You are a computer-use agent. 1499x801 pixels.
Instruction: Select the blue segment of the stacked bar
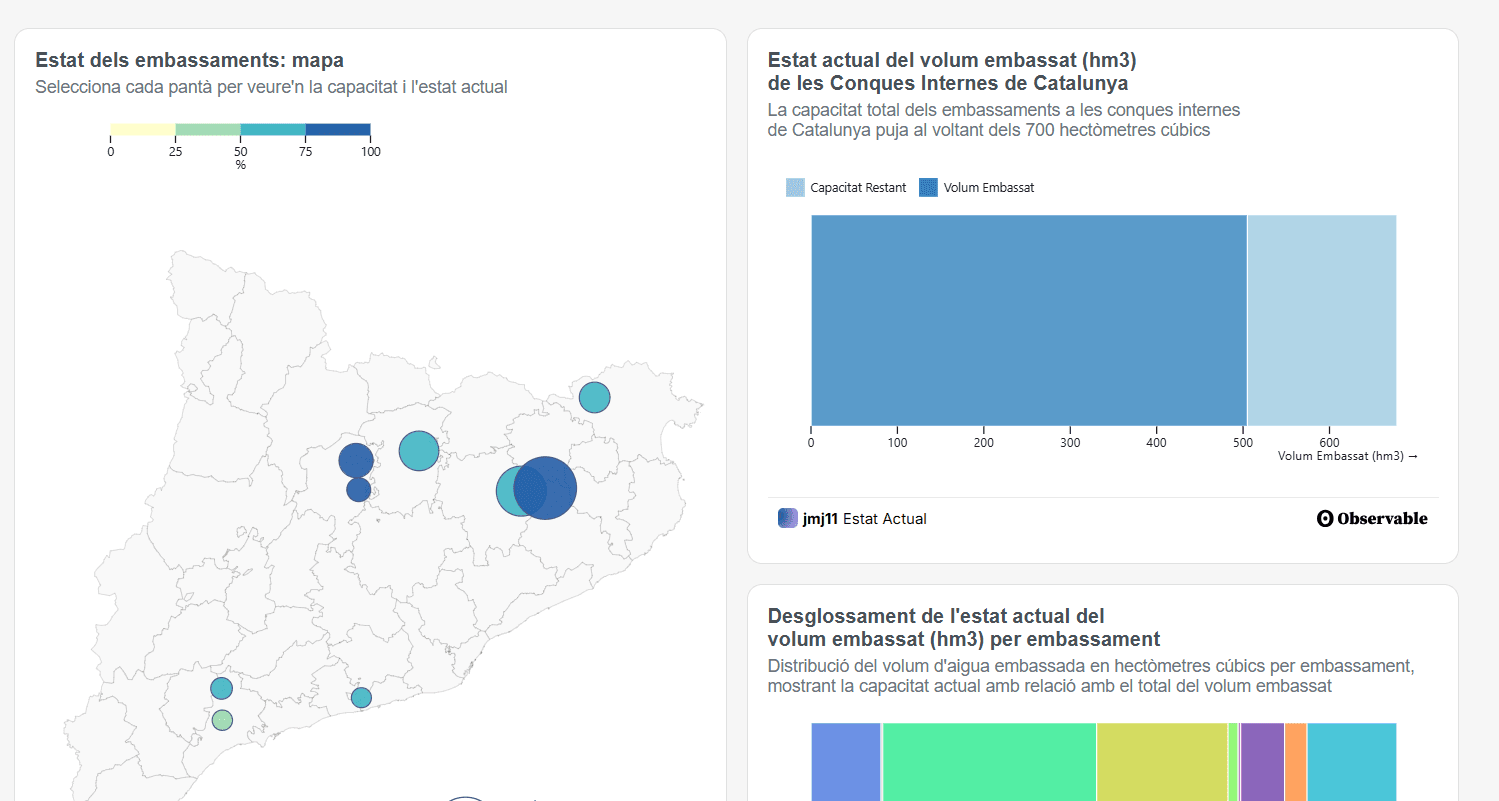[846, 762]
